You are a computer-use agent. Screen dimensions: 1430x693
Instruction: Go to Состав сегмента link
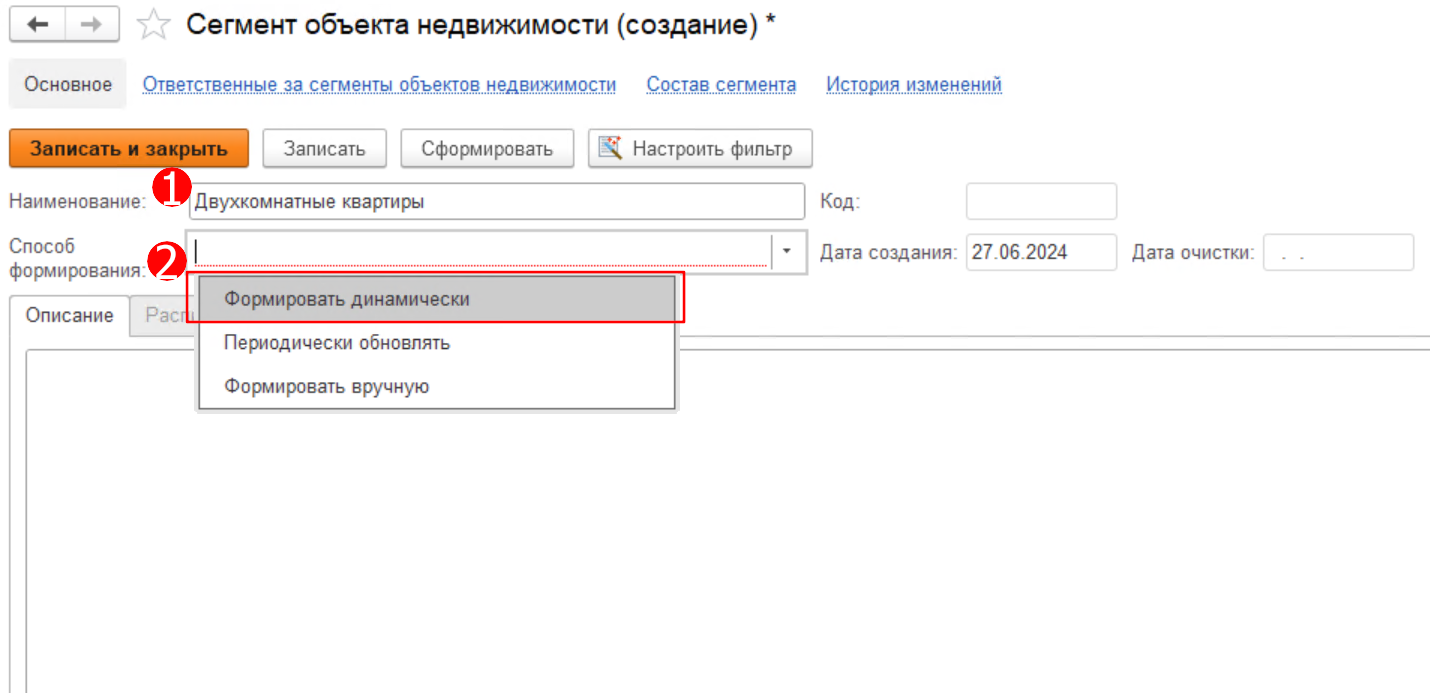click(721, 84)
